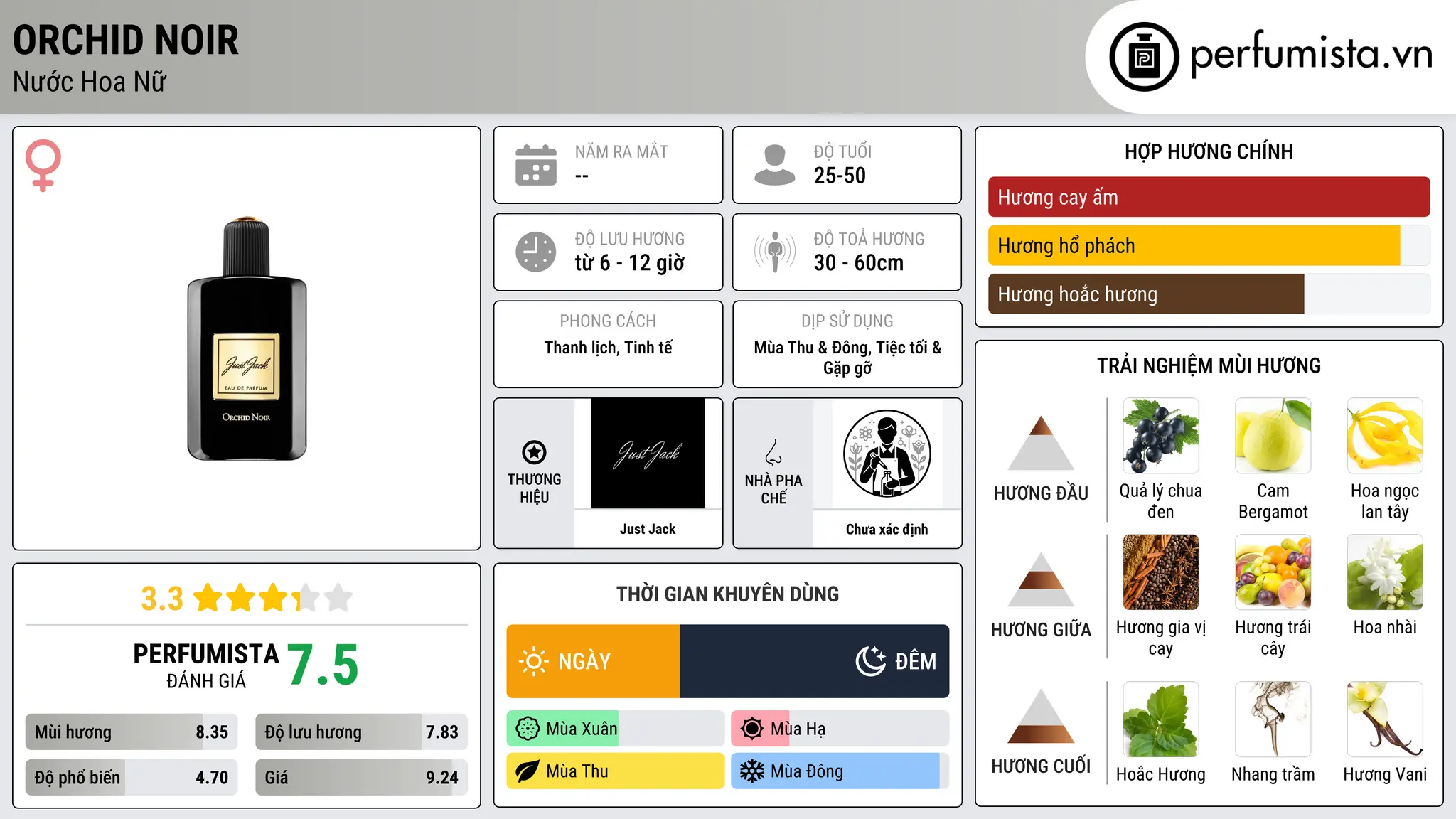Click the sun icon in the Ngày bar
1456x819 pixels.
point(534,661)
